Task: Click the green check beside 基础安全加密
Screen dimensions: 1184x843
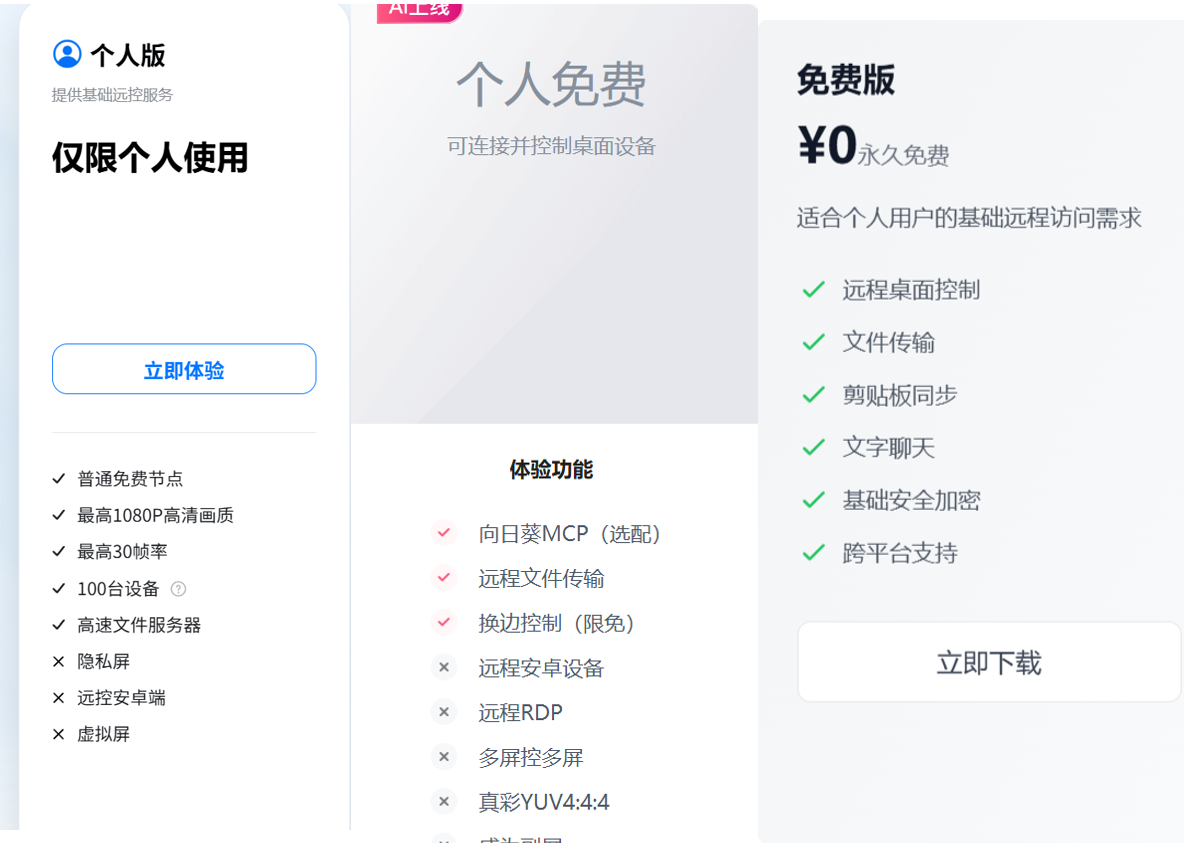Action: pyautogui.click(x=813, y=500)
